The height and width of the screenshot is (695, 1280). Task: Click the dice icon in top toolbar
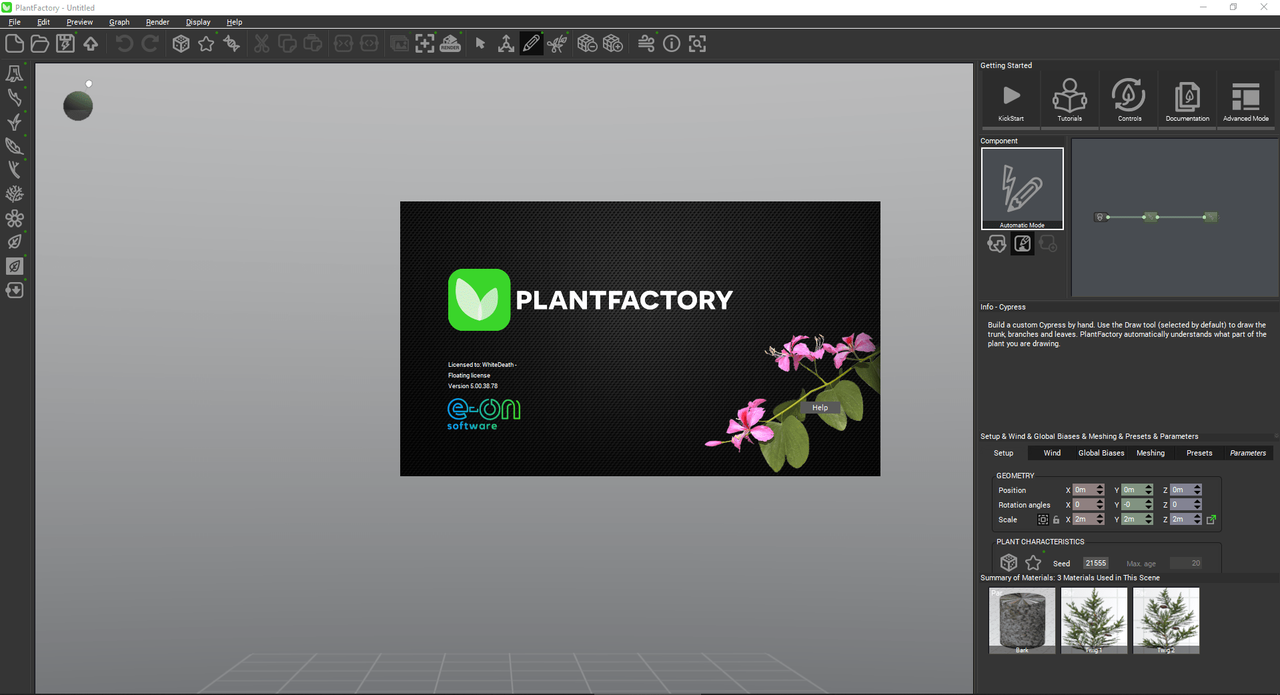pos(181,43)
